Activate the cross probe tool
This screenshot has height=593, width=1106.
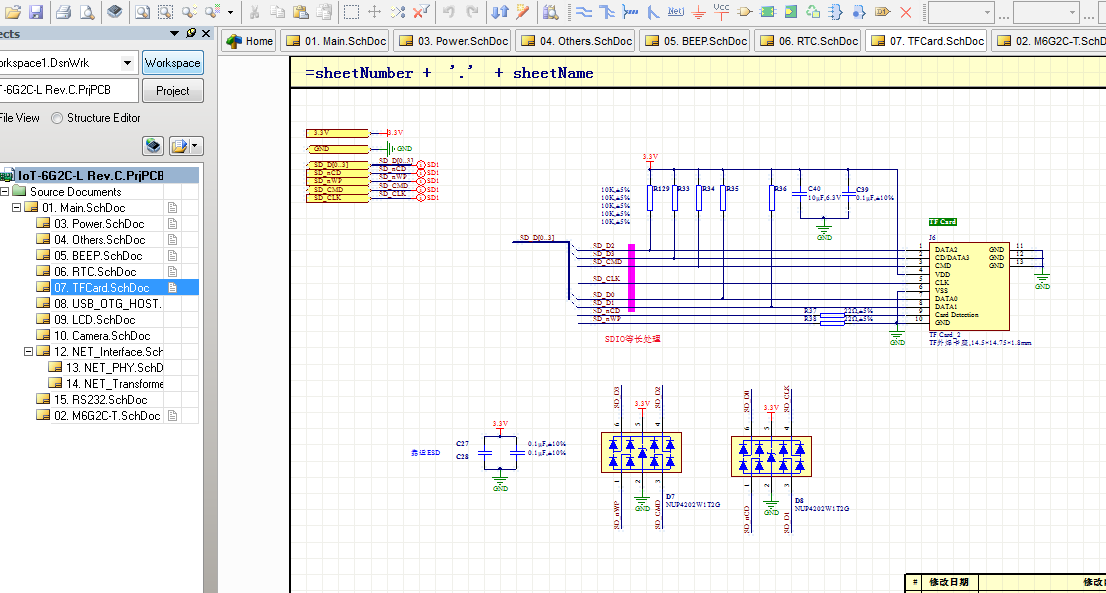tap(523, 11)
